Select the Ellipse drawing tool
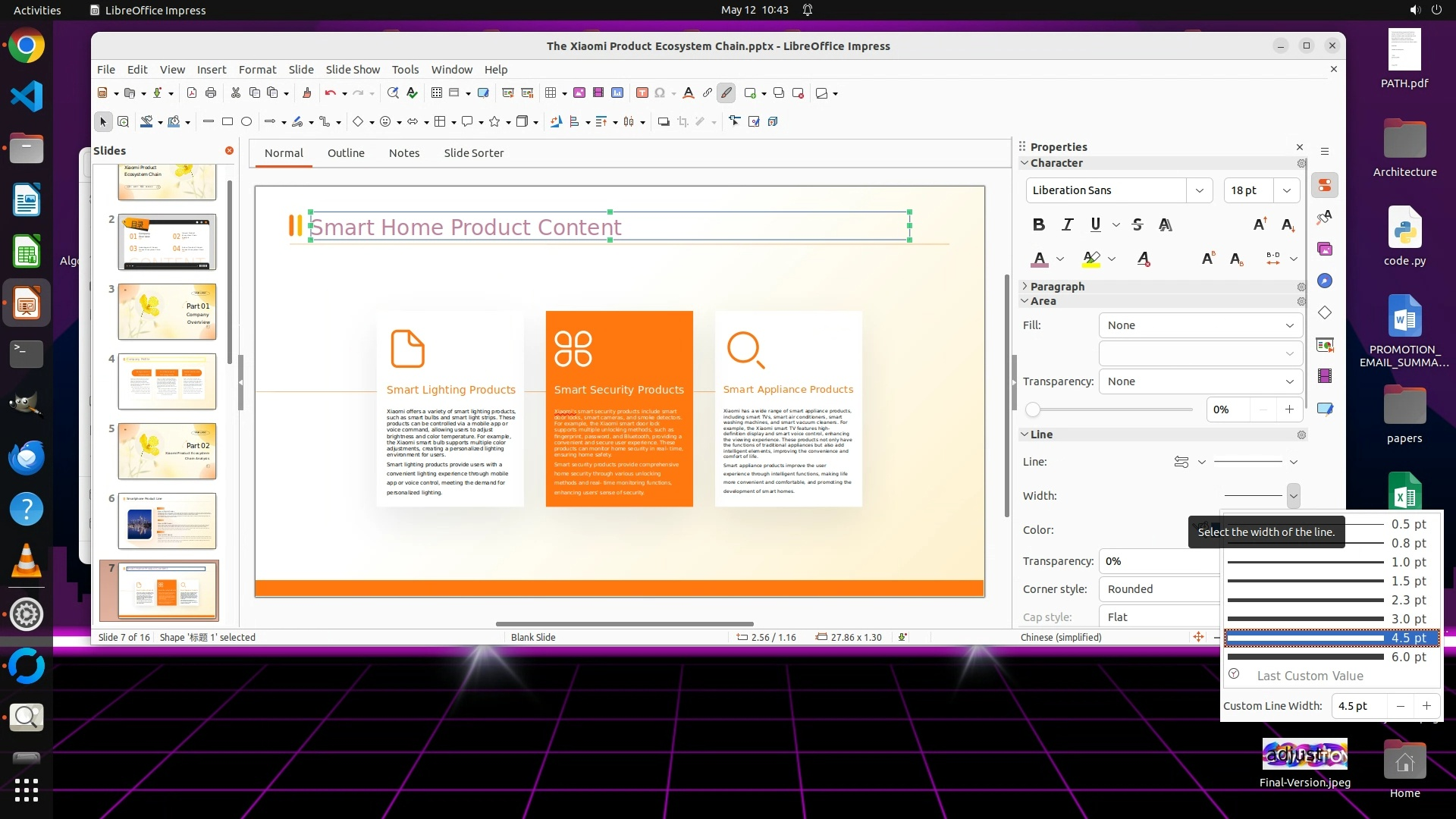The image size is (1456, 819). pos(246,121)
